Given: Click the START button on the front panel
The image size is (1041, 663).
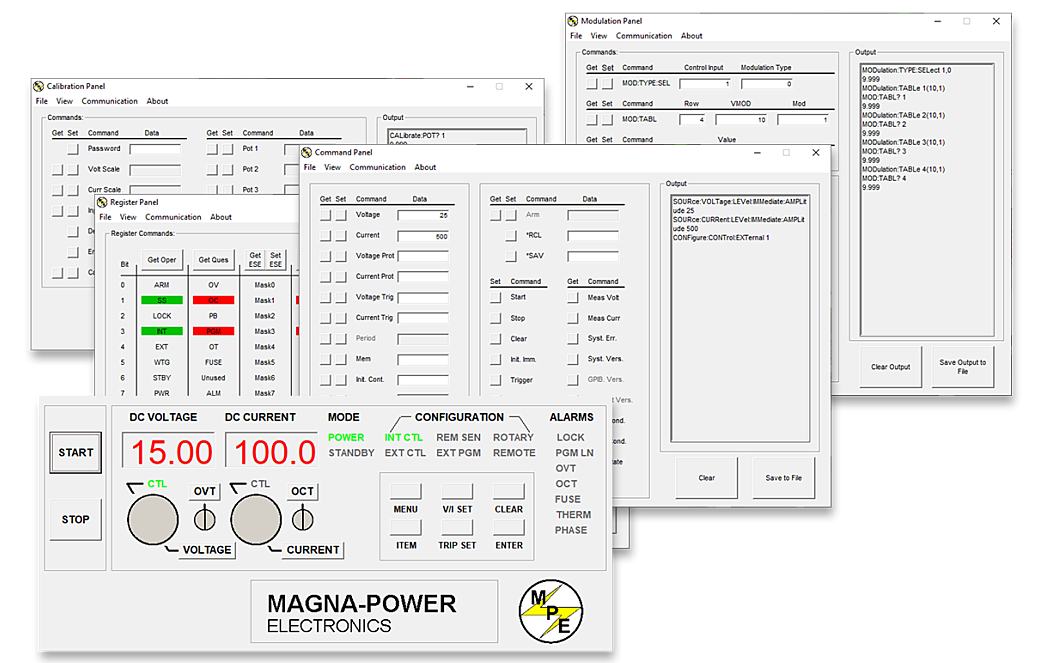Looking at the screenshot, I should click(x=76, y=453).
